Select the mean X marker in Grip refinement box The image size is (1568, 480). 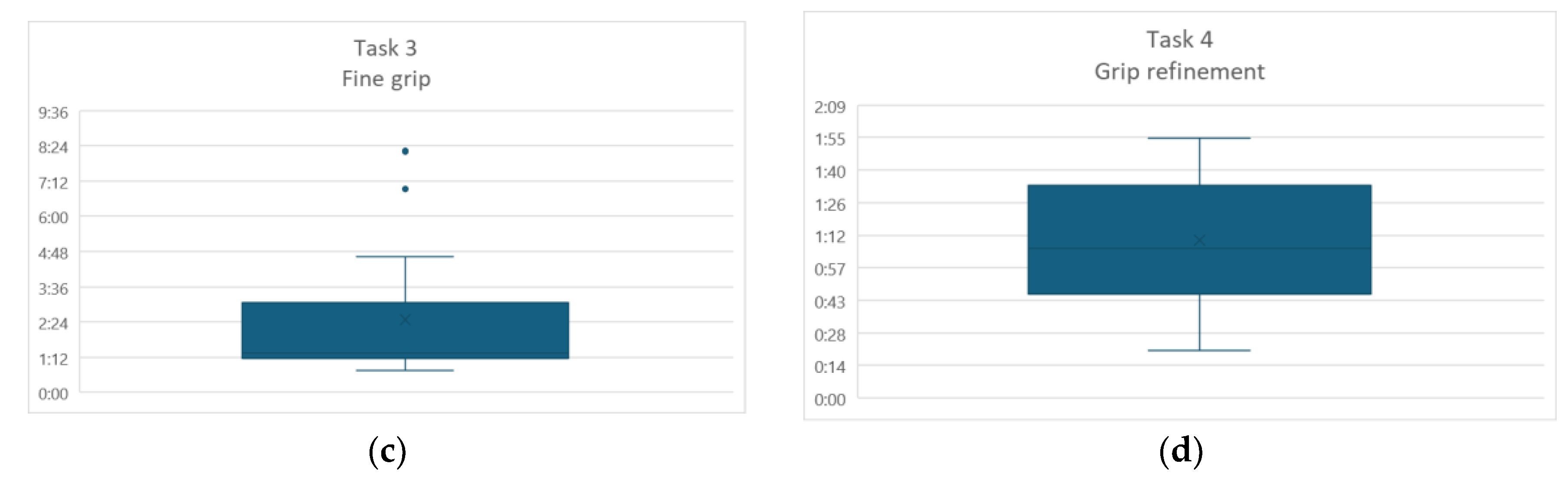1198,240
